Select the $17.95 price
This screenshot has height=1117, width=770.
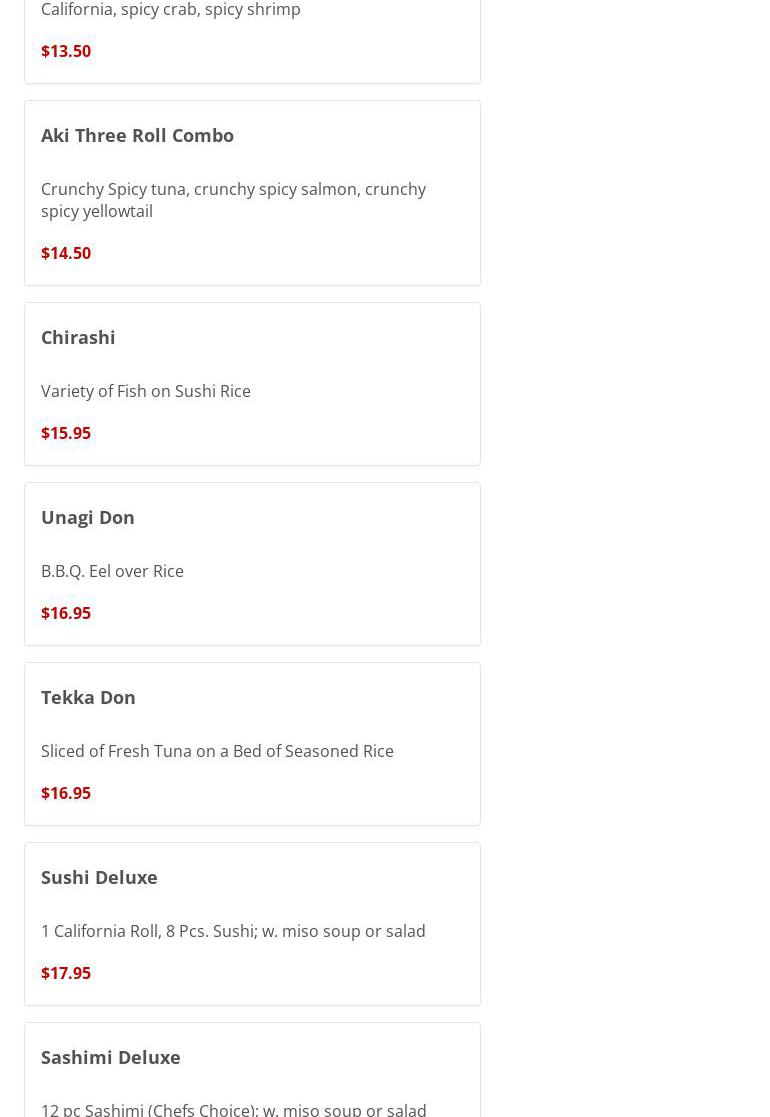coord(66,973)
